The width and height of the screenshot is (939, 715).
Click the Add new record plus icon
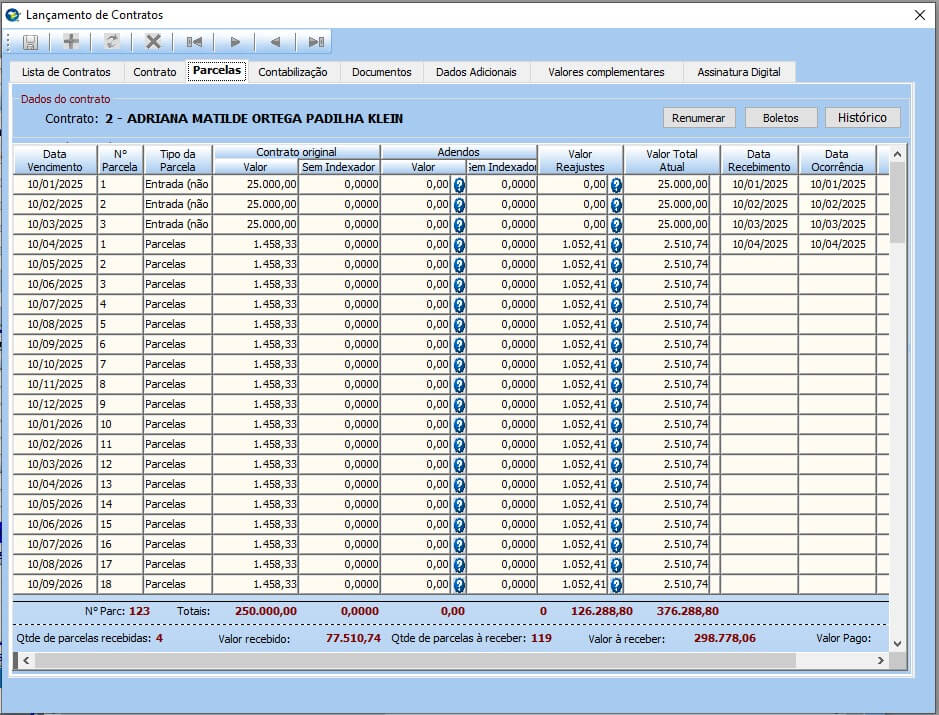click(71, 42)
